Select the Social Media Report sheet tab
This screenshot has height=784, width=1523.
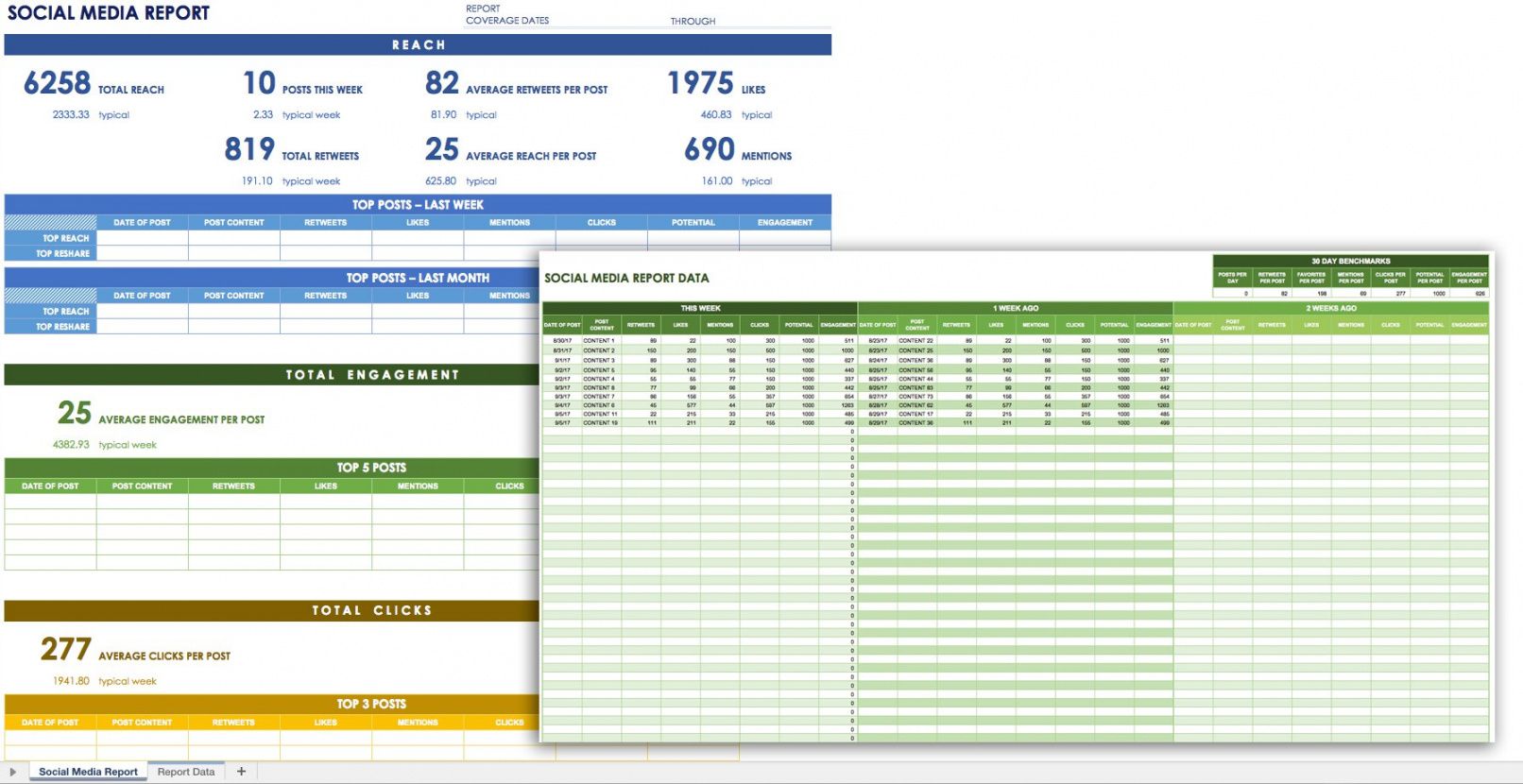click(x=88, y=772)
